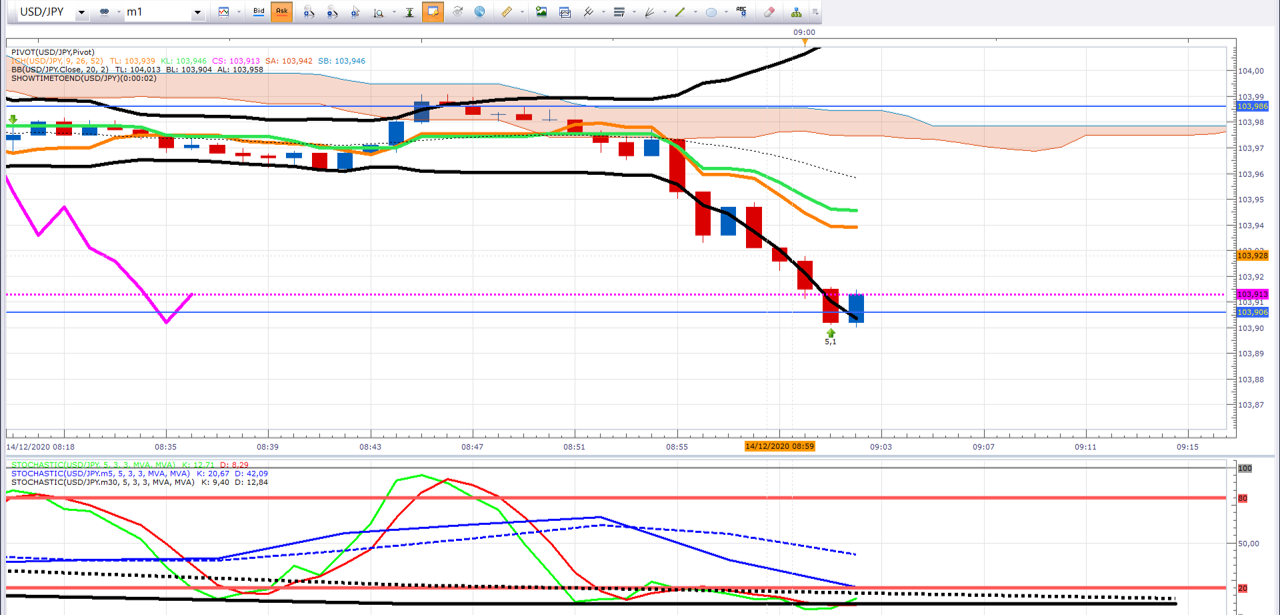
Task: Click the STOCHASTIC(USD/JPY.m5) indicator label
Action: pos(102,473)
